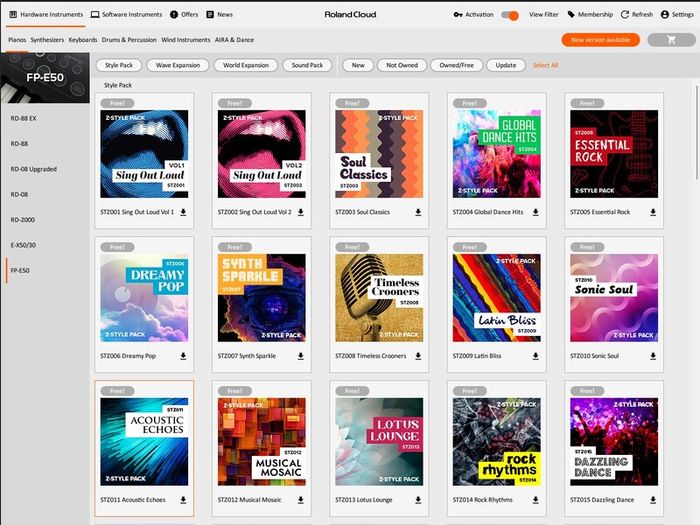
Task: Download STZ009 Latin Bliss pack
Action: (535, 356)
